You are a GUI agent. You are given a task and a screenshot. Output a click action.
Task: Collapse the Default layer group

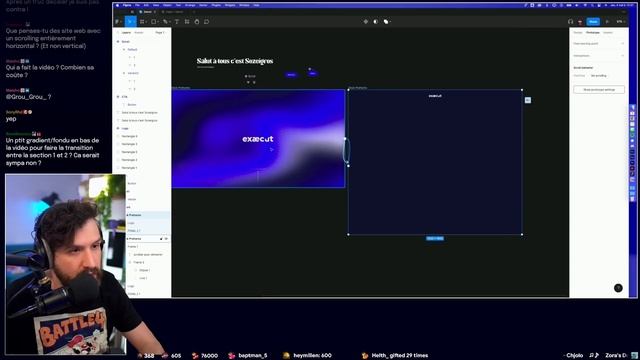[x=124, y=49]
